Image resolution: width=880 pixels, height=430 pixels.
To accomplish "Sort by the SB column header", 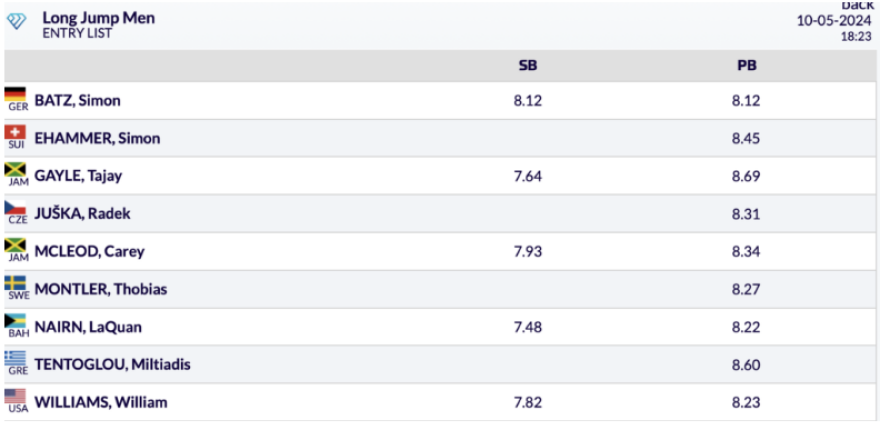I will (528, 66).
